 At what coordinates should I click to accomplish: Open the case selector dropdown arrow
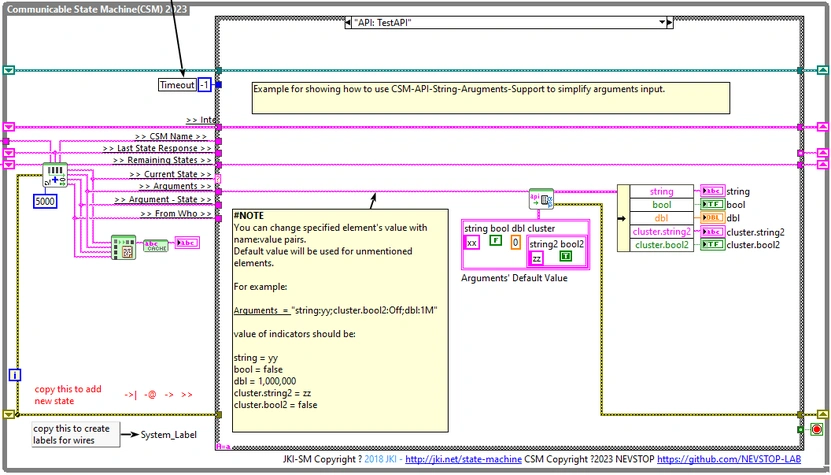pyautogui.click(x=661, y=23)
